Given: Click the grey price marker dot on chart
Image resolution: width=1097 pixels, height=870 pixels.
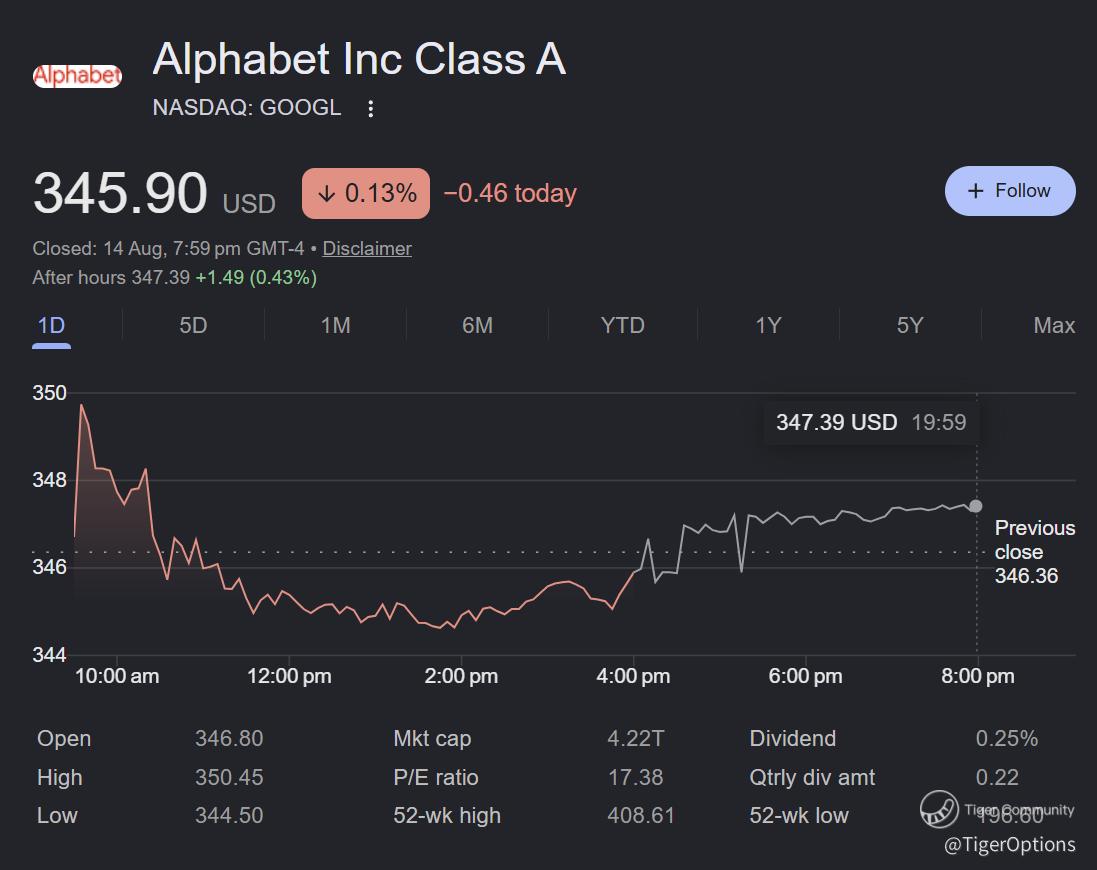Looking at the screenshot, I should (x=975, y=506).
